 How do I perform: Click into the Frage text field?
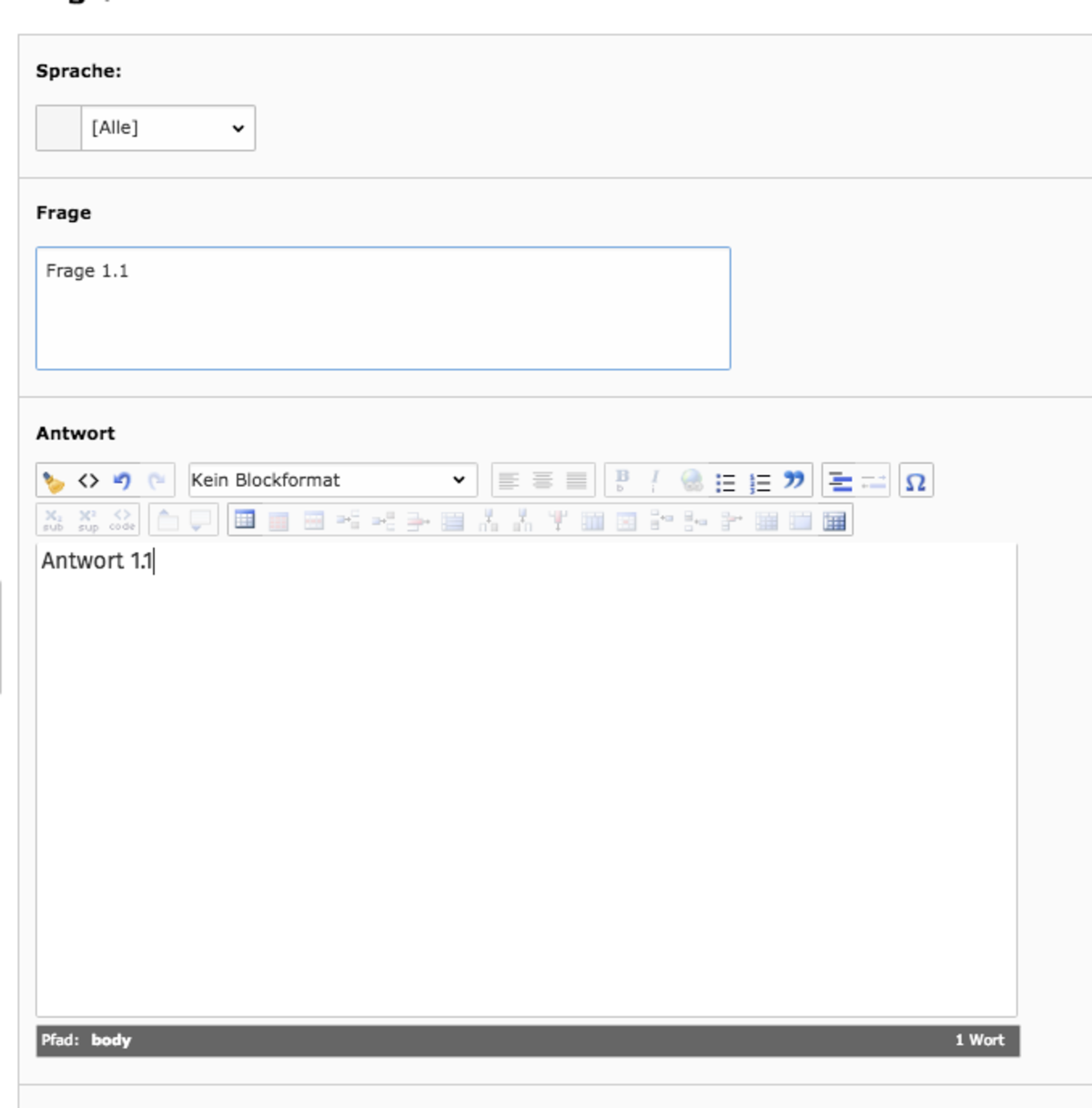coord(382,308)
